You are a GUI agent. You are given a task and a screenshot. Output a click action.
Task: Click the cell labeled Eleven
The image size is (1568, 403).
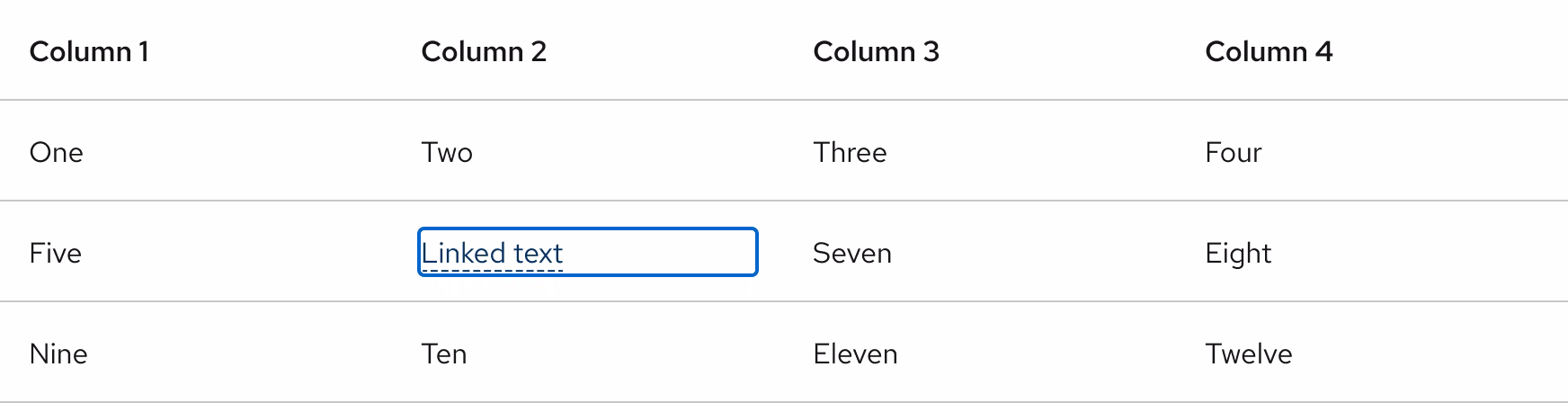pyautogui.click(x=855, y=354)
